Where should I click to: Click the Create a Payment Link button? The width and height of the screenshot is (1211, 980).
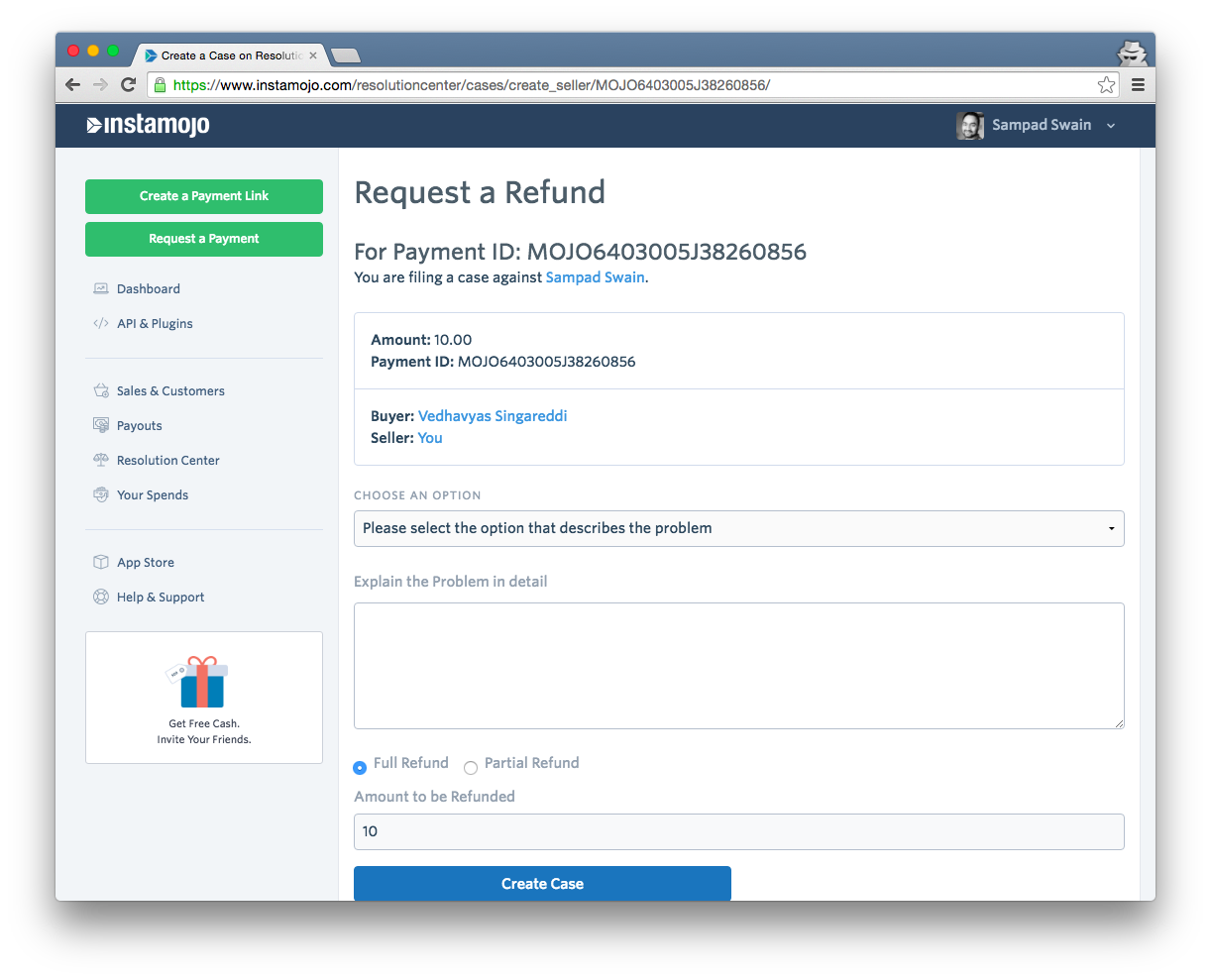click(204, 196)
